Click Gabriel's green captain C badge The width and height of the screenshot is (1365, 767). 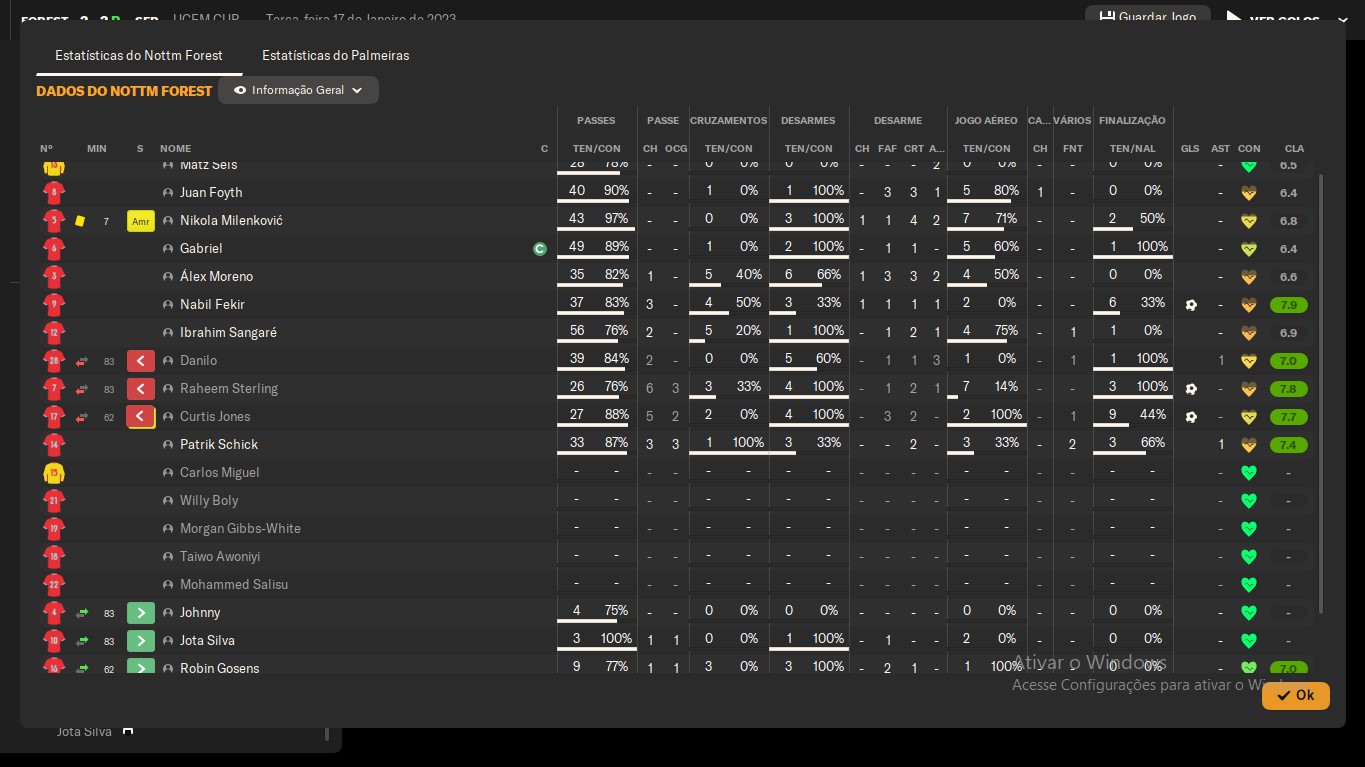tap(540, 249)
